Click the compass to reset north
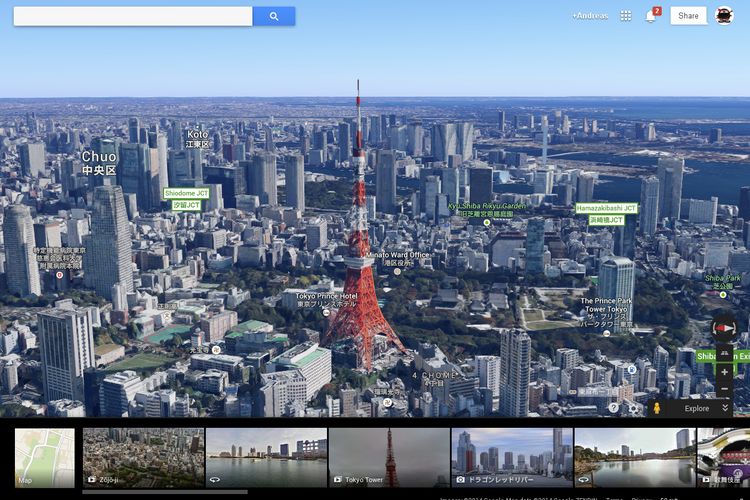 pyautogui.click(x=724, y=327)
